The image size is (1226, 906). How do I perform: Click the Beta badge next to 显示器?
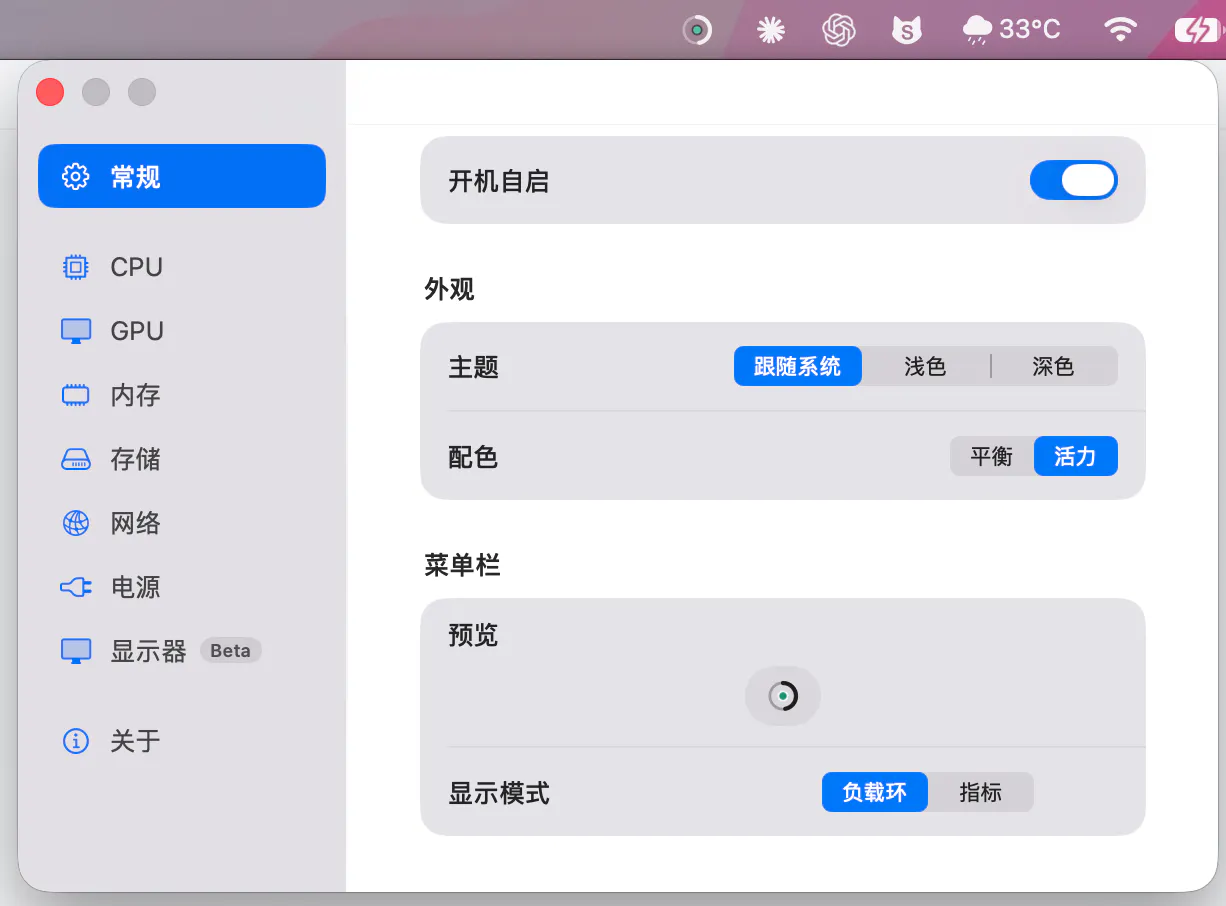pyautogui.click(x=231, y=651)
